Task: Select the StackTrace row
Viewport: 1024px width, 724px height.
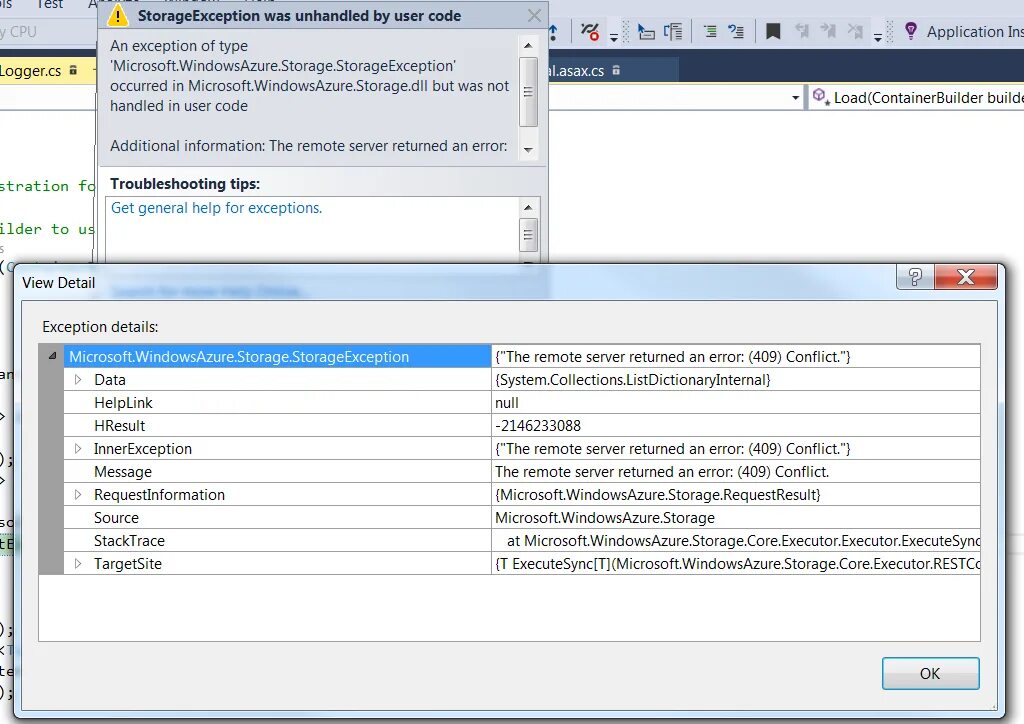Action: point(522,541)
